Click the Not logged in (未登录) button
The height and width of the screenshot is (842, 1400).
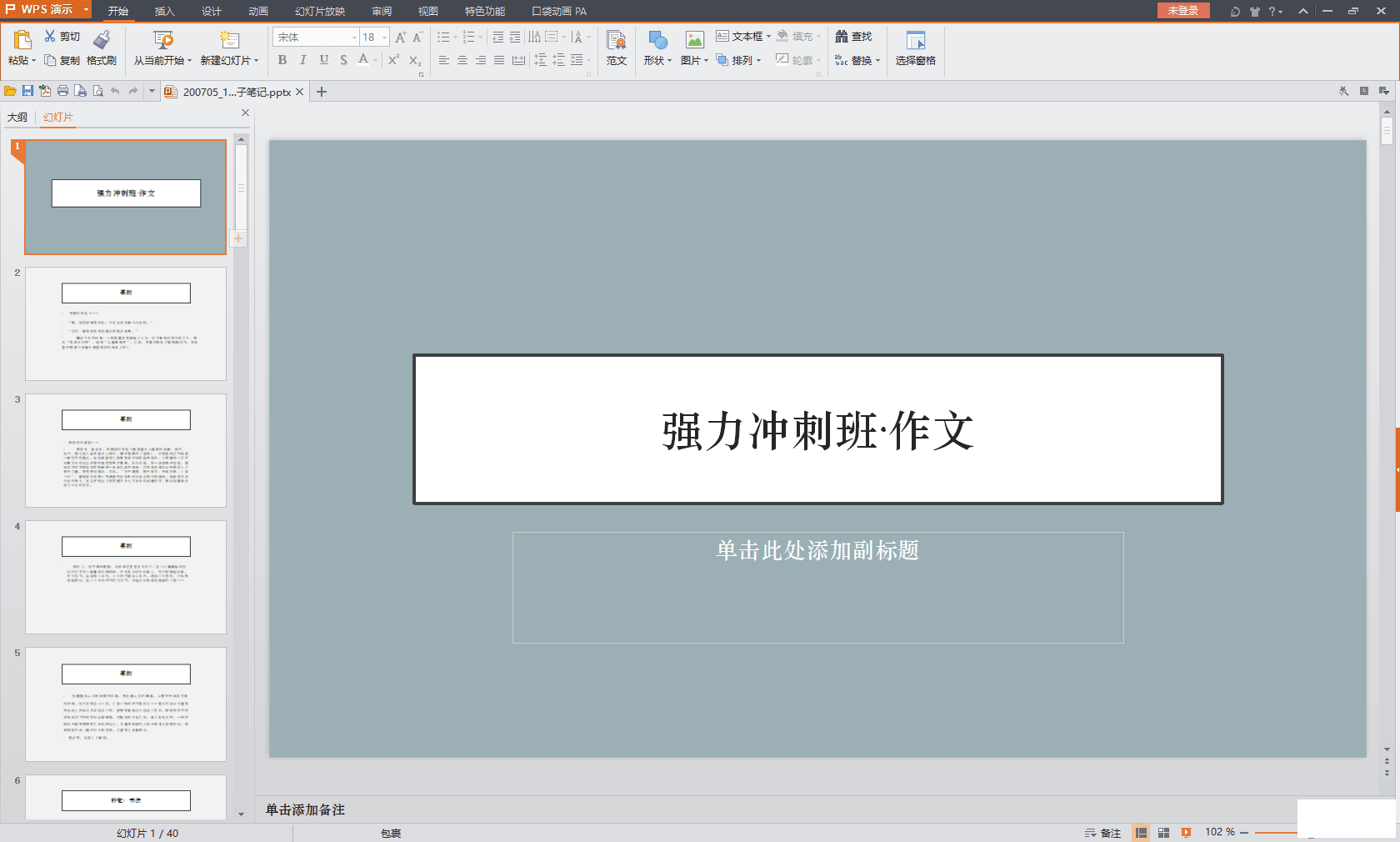click(x=1183, y=10)
